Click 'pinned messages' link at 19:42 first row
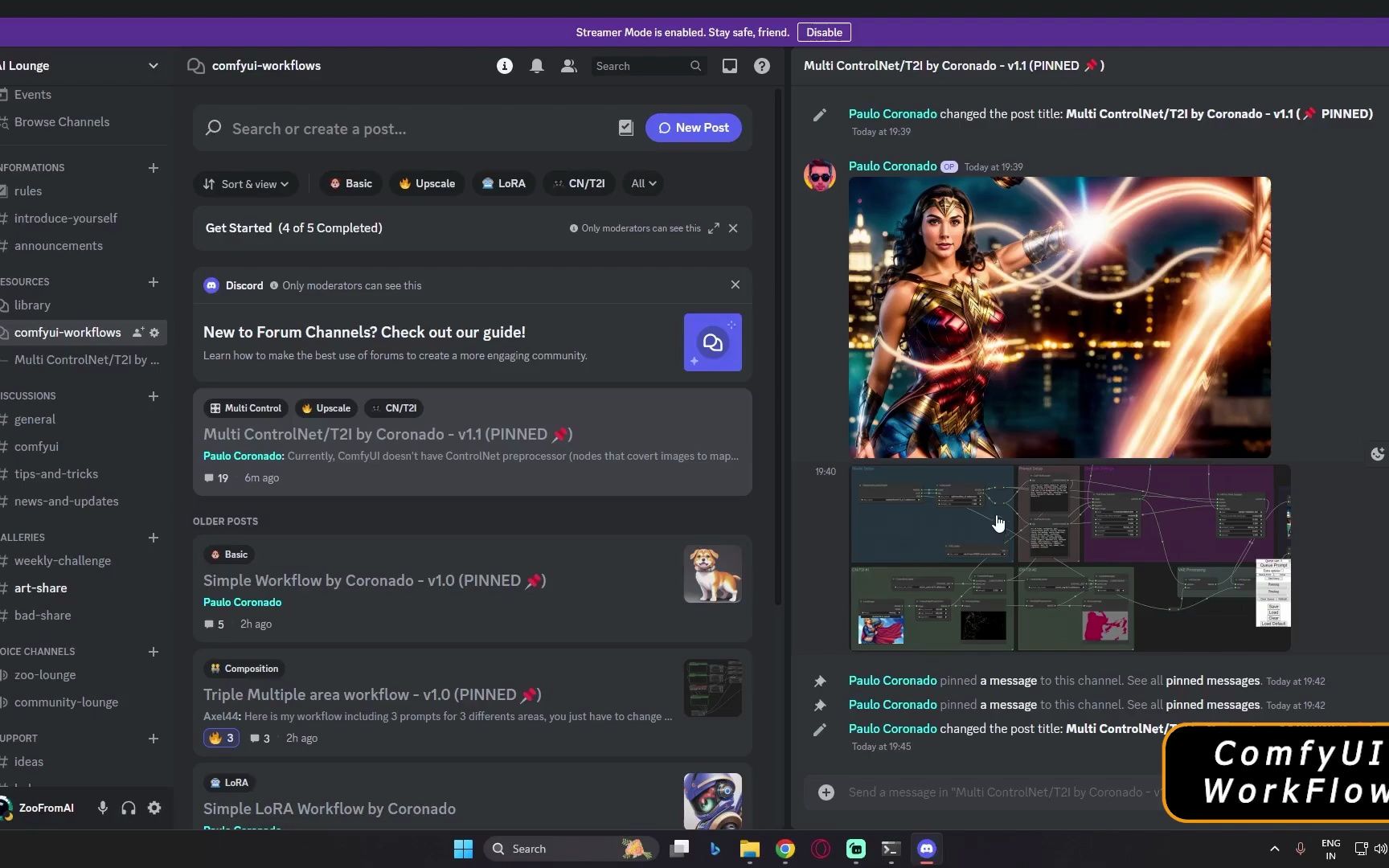 click(x=1212, y=681)
